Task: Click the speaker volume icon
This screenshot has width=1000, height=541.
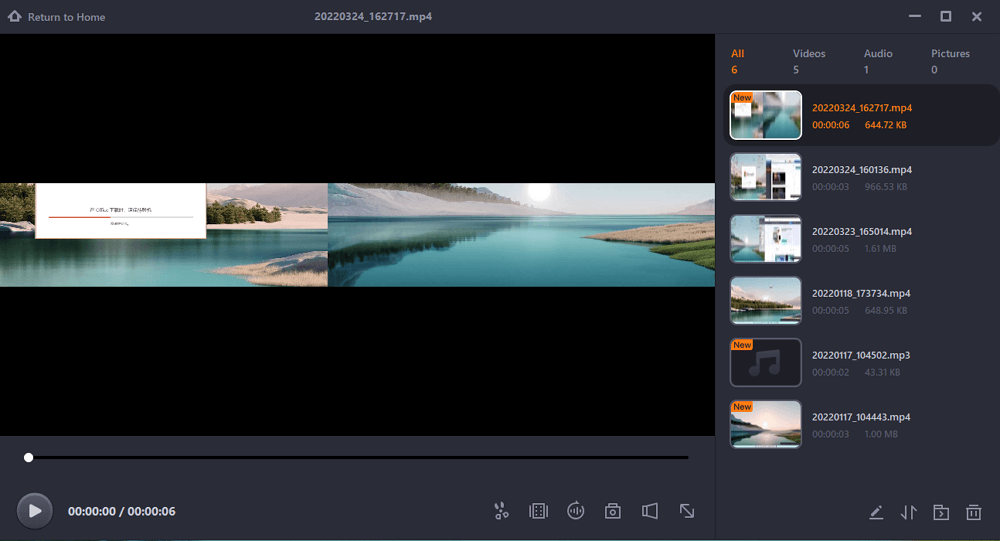Action: tap(650, 511)
